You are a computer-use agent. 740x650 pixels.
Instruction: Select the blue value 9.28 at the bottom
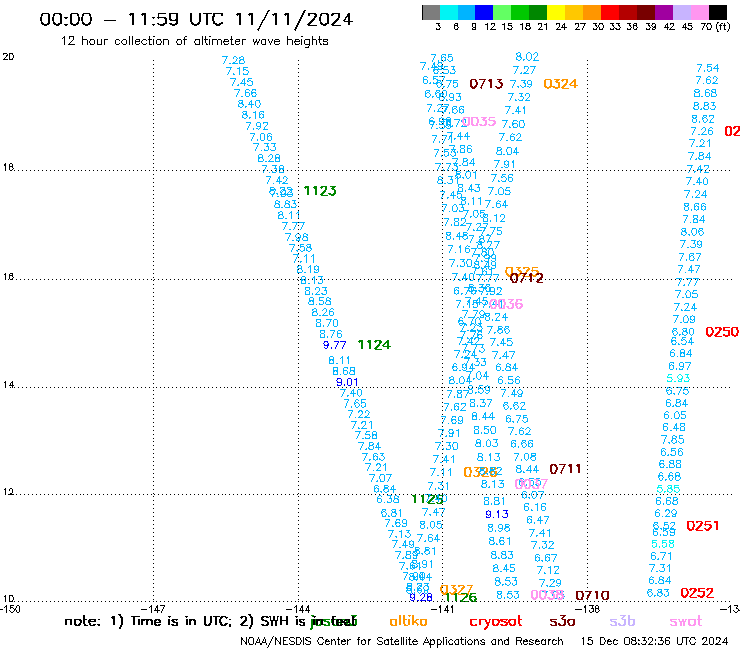click(x=421, y=597)
